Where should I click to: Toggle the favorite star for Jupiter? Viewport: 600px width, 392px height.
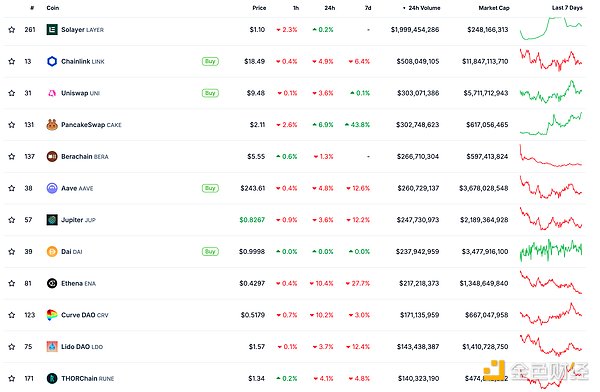pyautogui.click(x=12, y=220)
